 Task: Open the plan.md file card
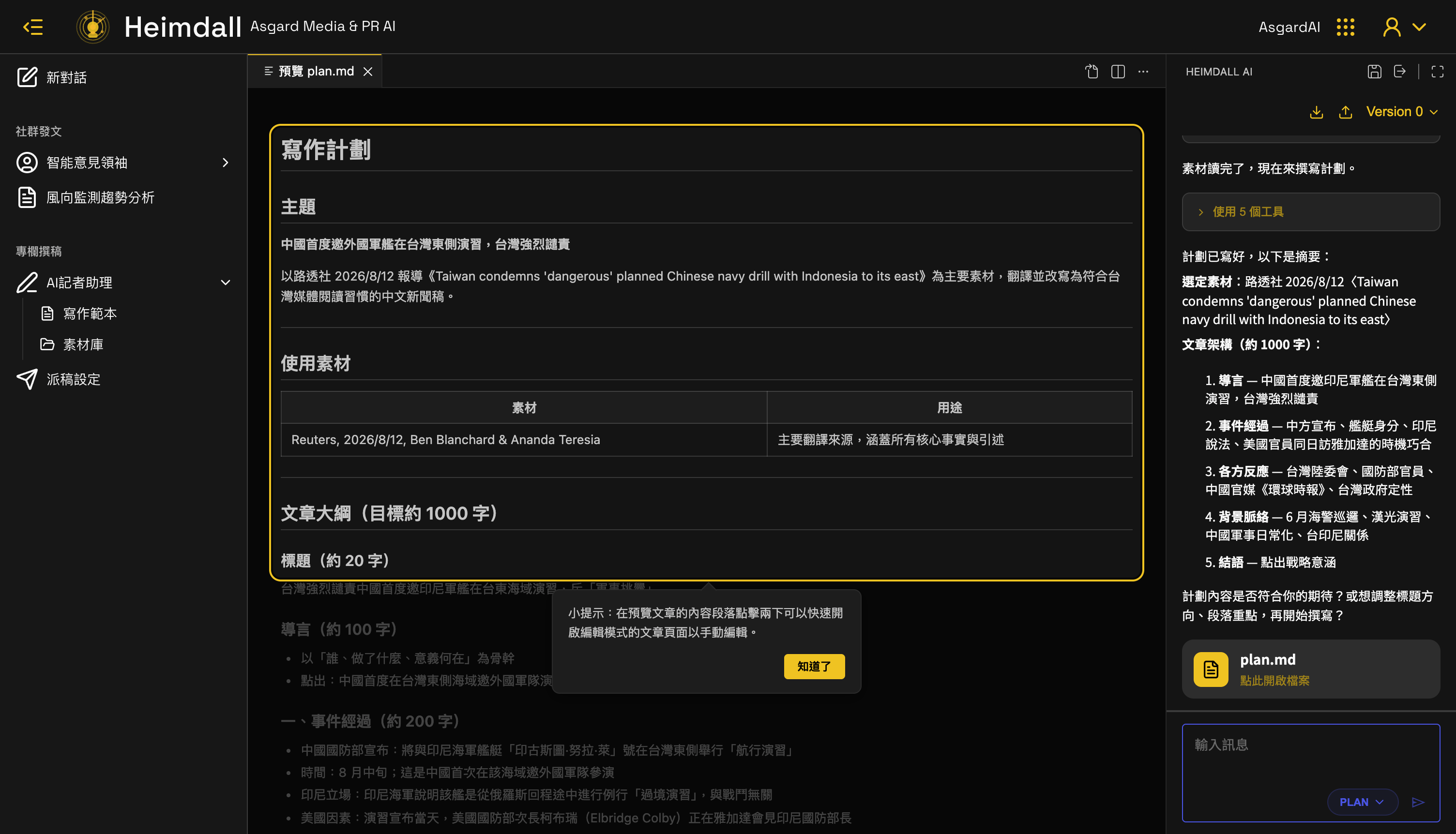click(1310, 669)
